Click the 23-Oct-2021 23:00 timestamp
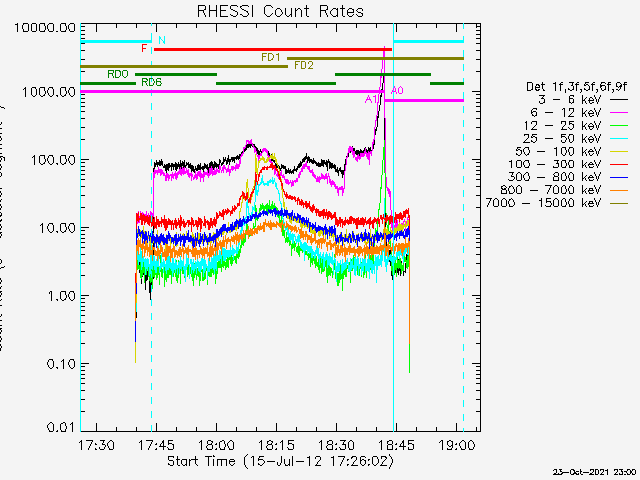Screen dimensions: 640x480 (x=594, y=472)
